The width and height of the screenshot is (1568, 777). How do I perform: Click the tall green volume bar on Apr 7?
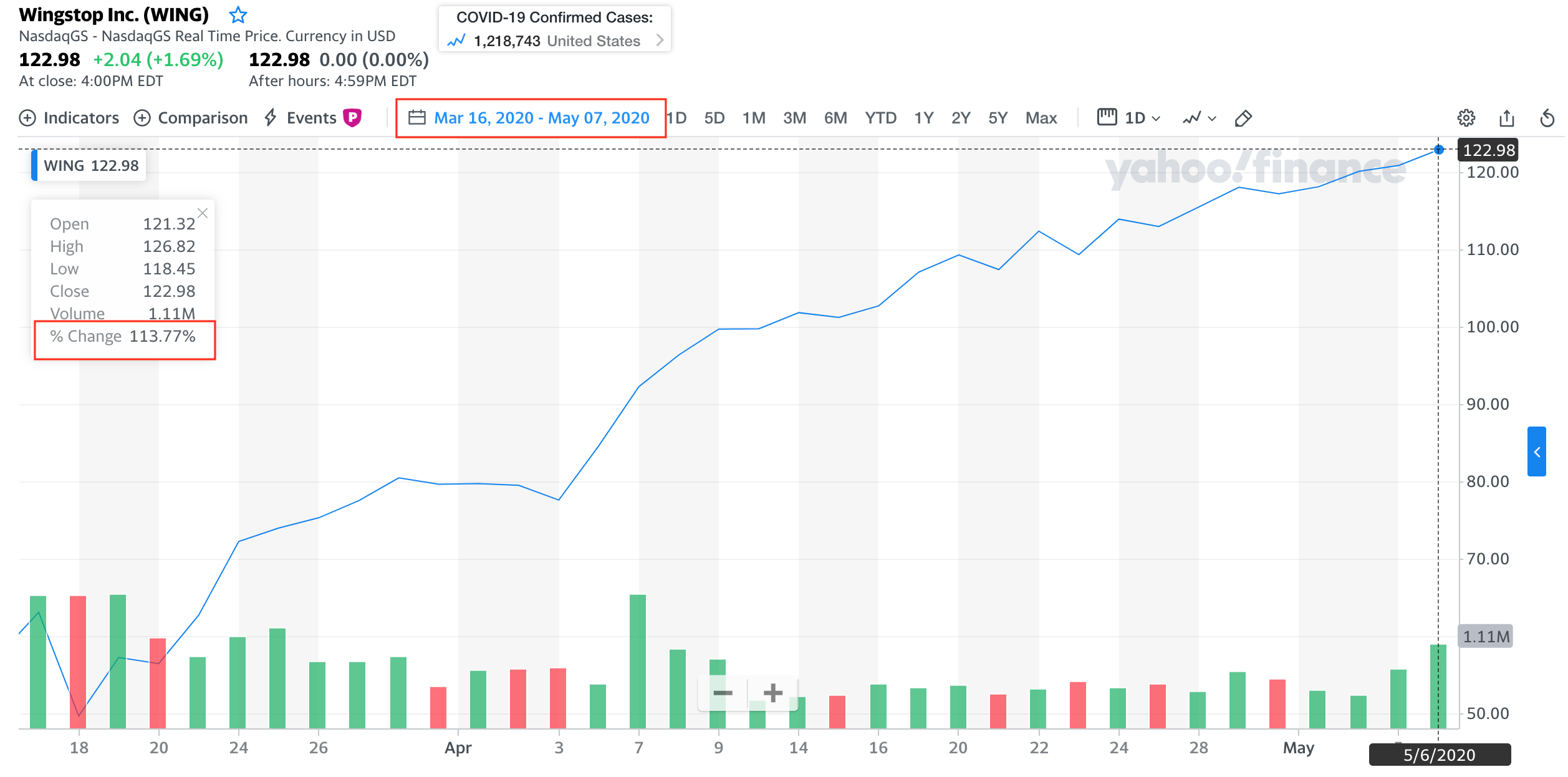click(638, 662)
